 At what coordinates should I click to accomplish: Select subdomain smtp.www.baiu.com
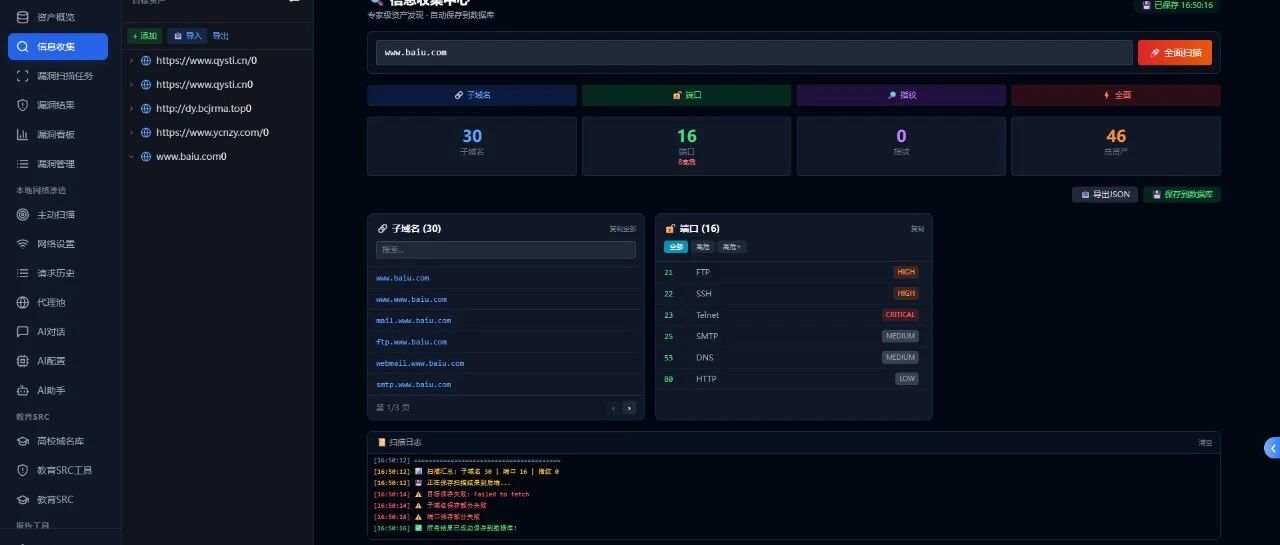413,384
